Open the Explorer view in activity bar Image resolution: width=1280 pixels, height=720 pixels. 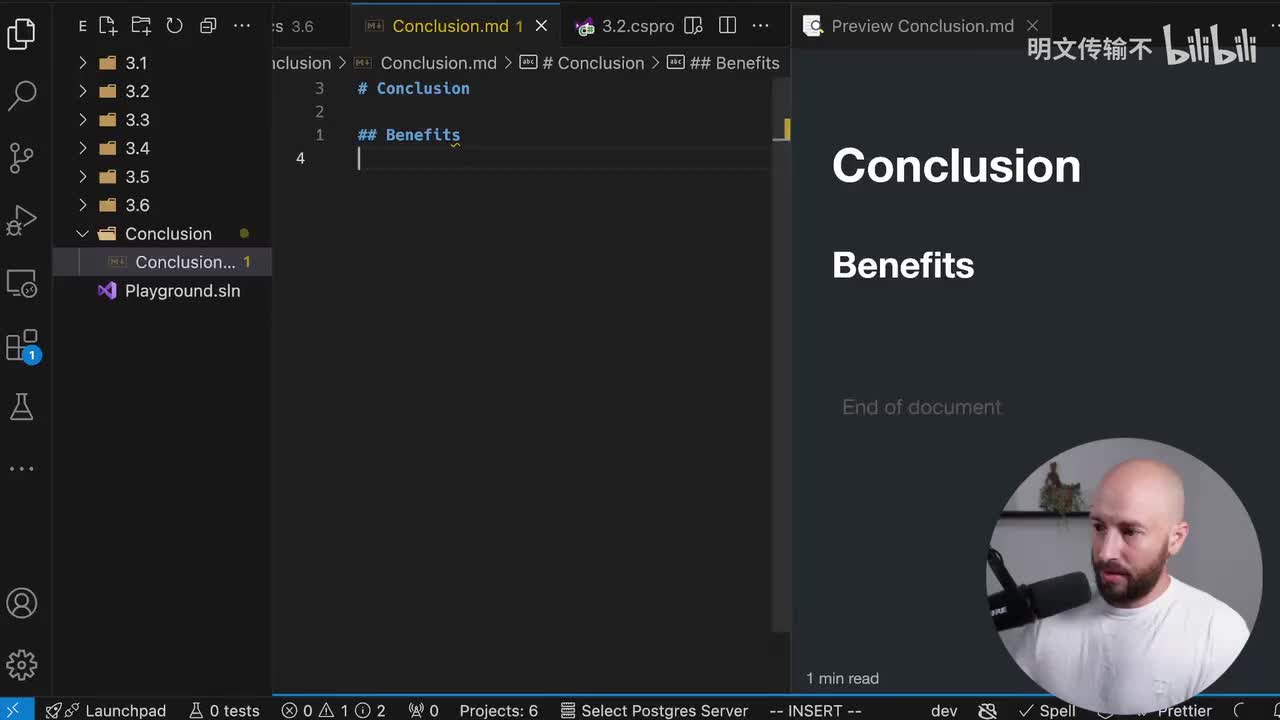pos(21,34)
